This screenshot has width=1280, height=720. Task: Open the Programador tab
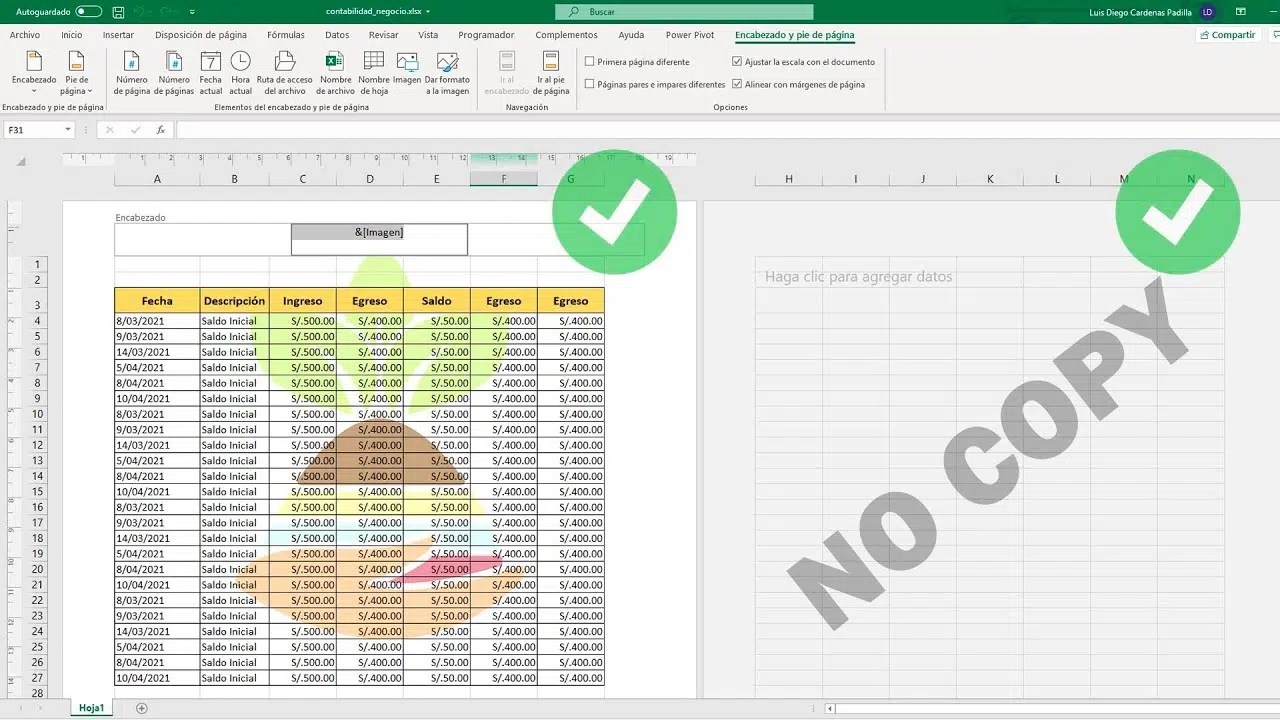coord(487,35)
